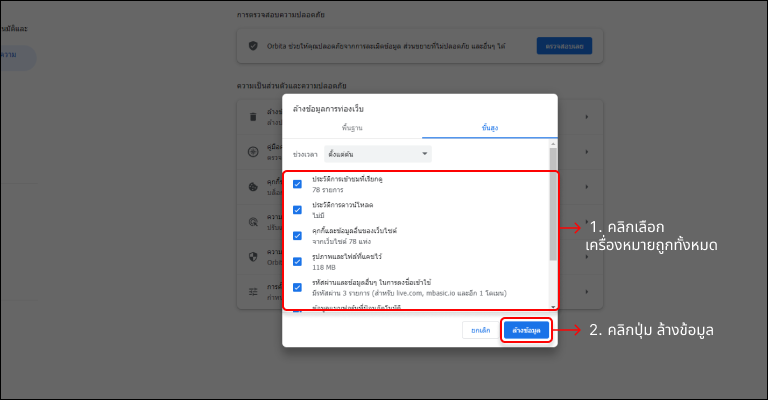
Task: Click the shield checkmark icon in the safety check card
Action: point(253,46)
